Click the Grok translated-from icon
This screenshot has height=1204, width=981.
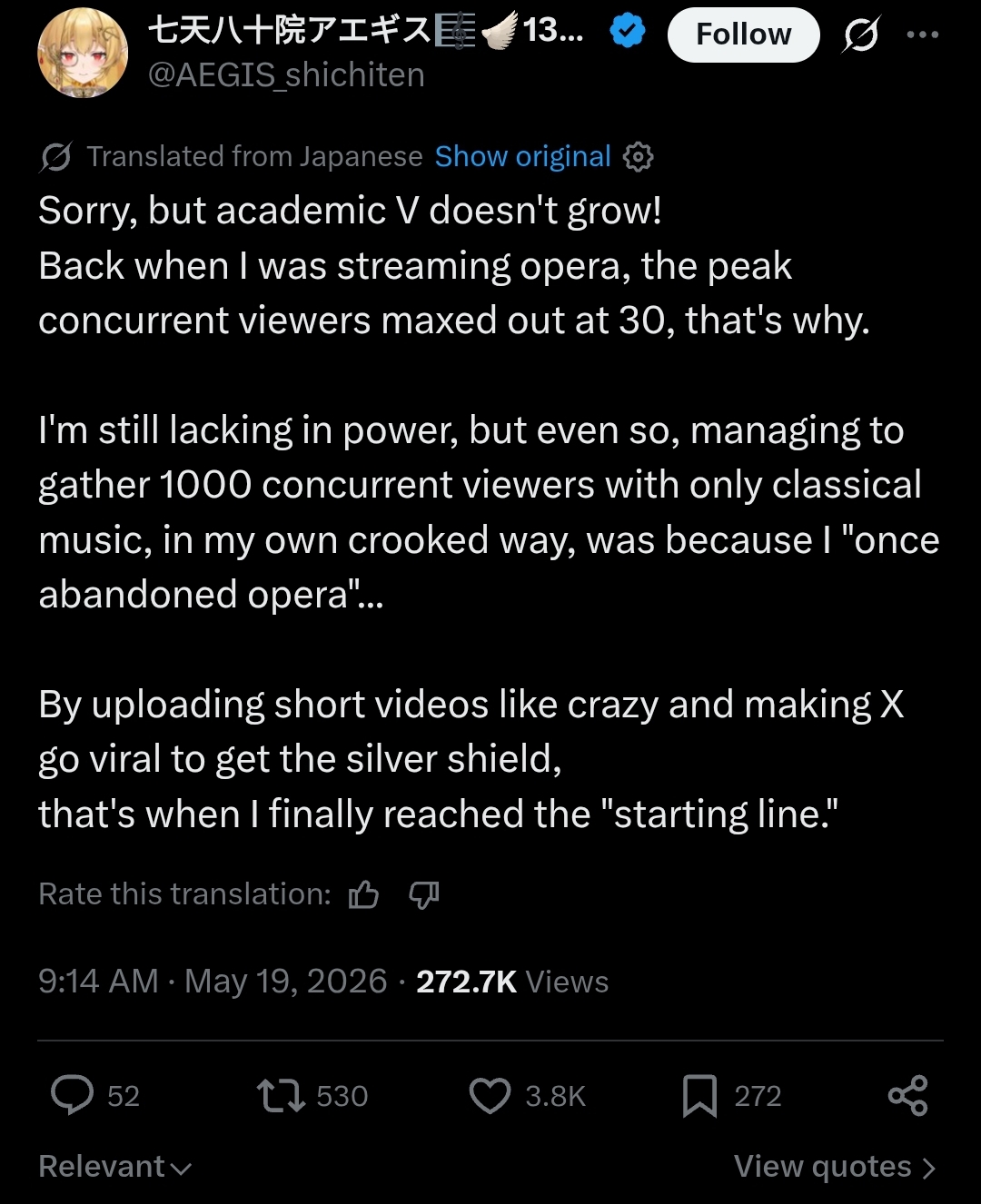(56, 157)
